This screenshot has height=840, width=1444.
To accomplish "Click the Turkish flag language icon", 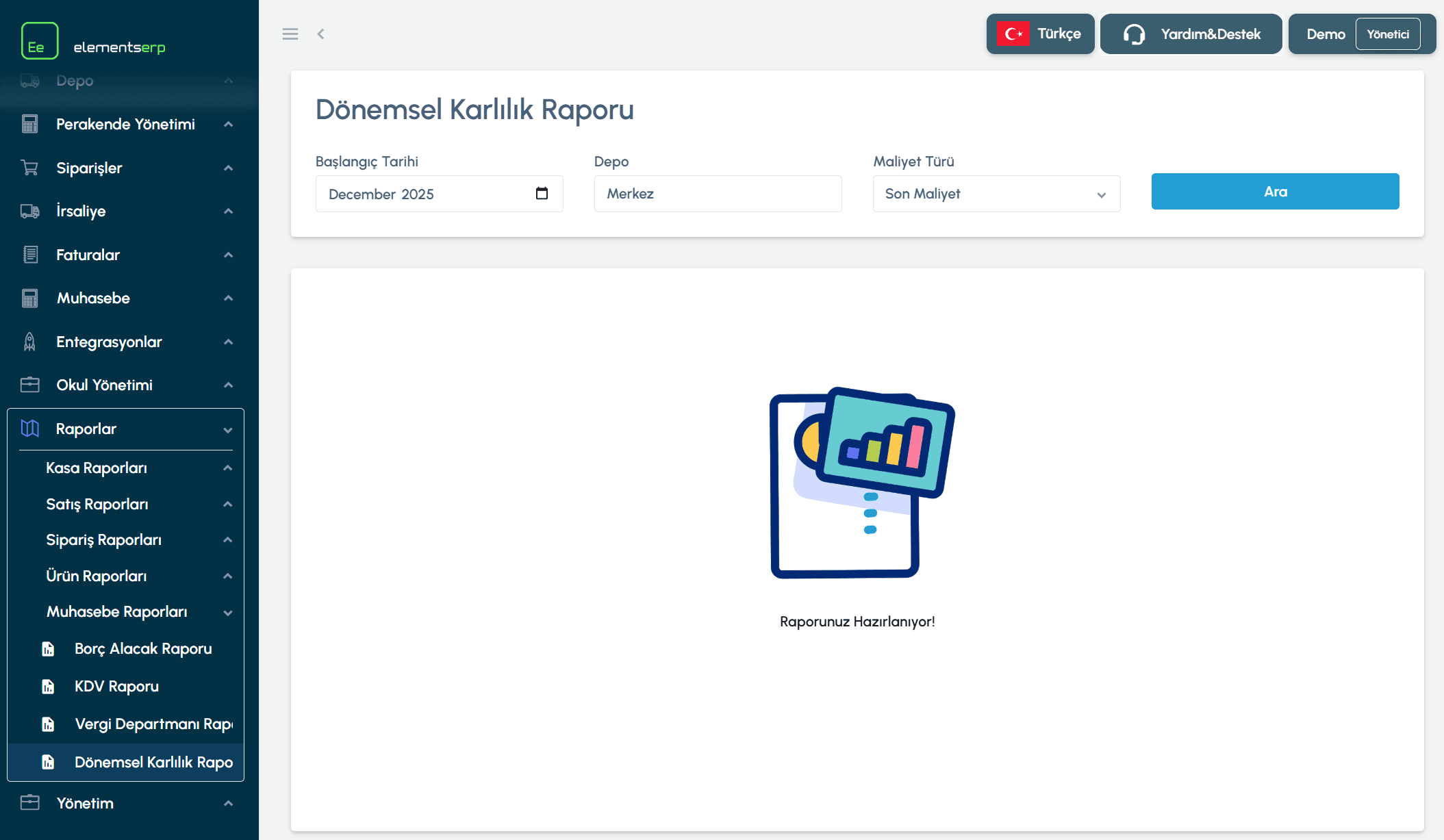I will pyautogui.click(x=1013, y=34).
